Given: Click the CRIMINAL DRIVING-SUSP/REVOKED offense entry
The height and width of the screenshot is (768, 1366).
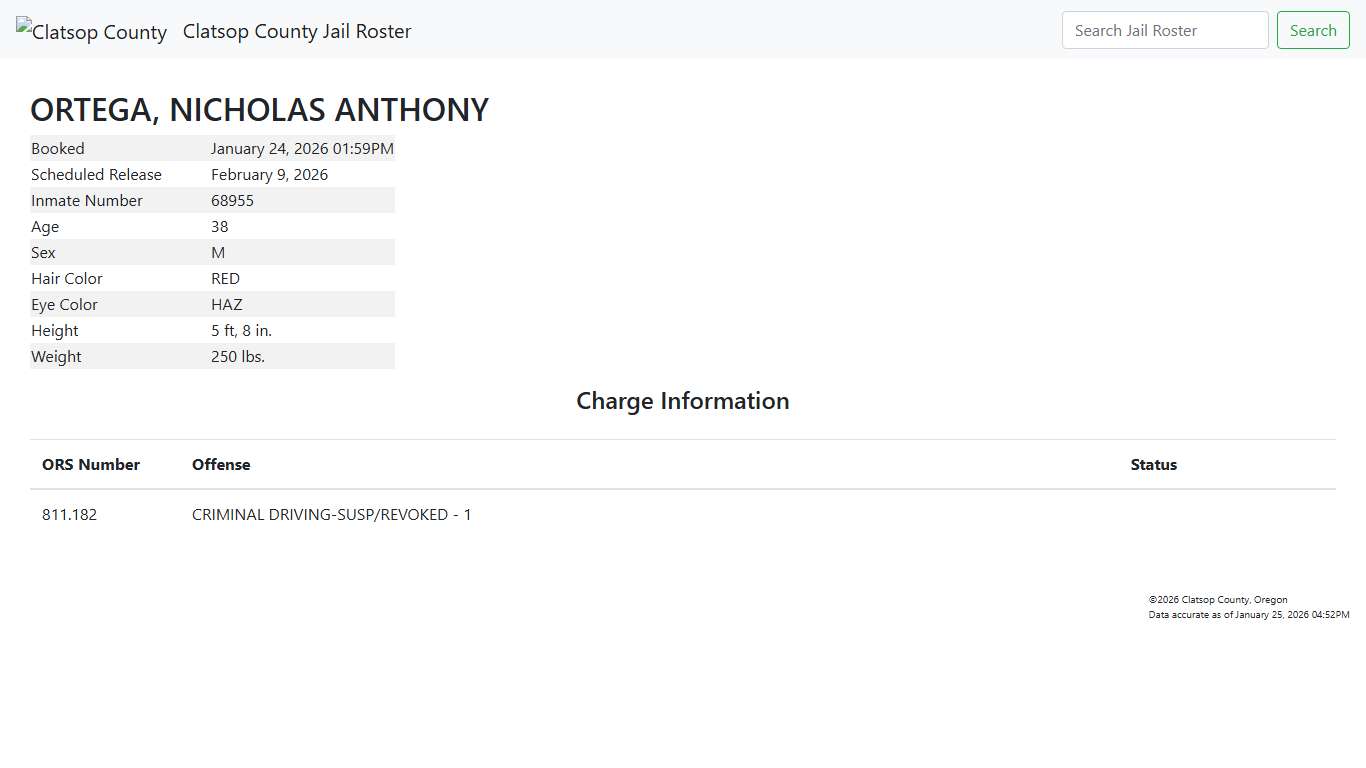Looking at the screenshot, I should pyautogui.click(x=331, y=514).
